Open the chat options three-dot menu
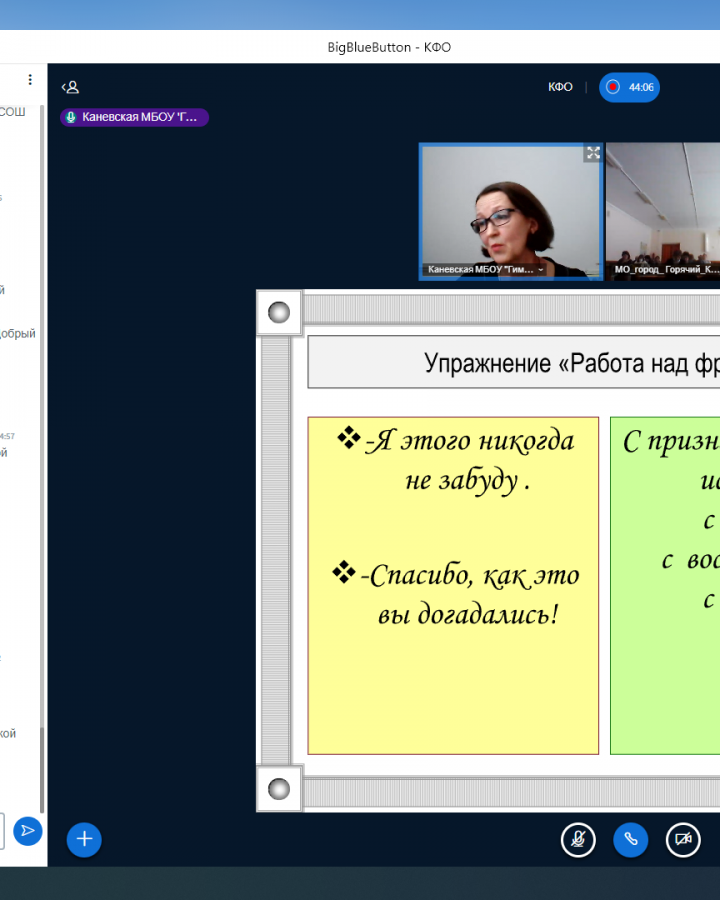The image size is (720, 900). pos(30,80)
